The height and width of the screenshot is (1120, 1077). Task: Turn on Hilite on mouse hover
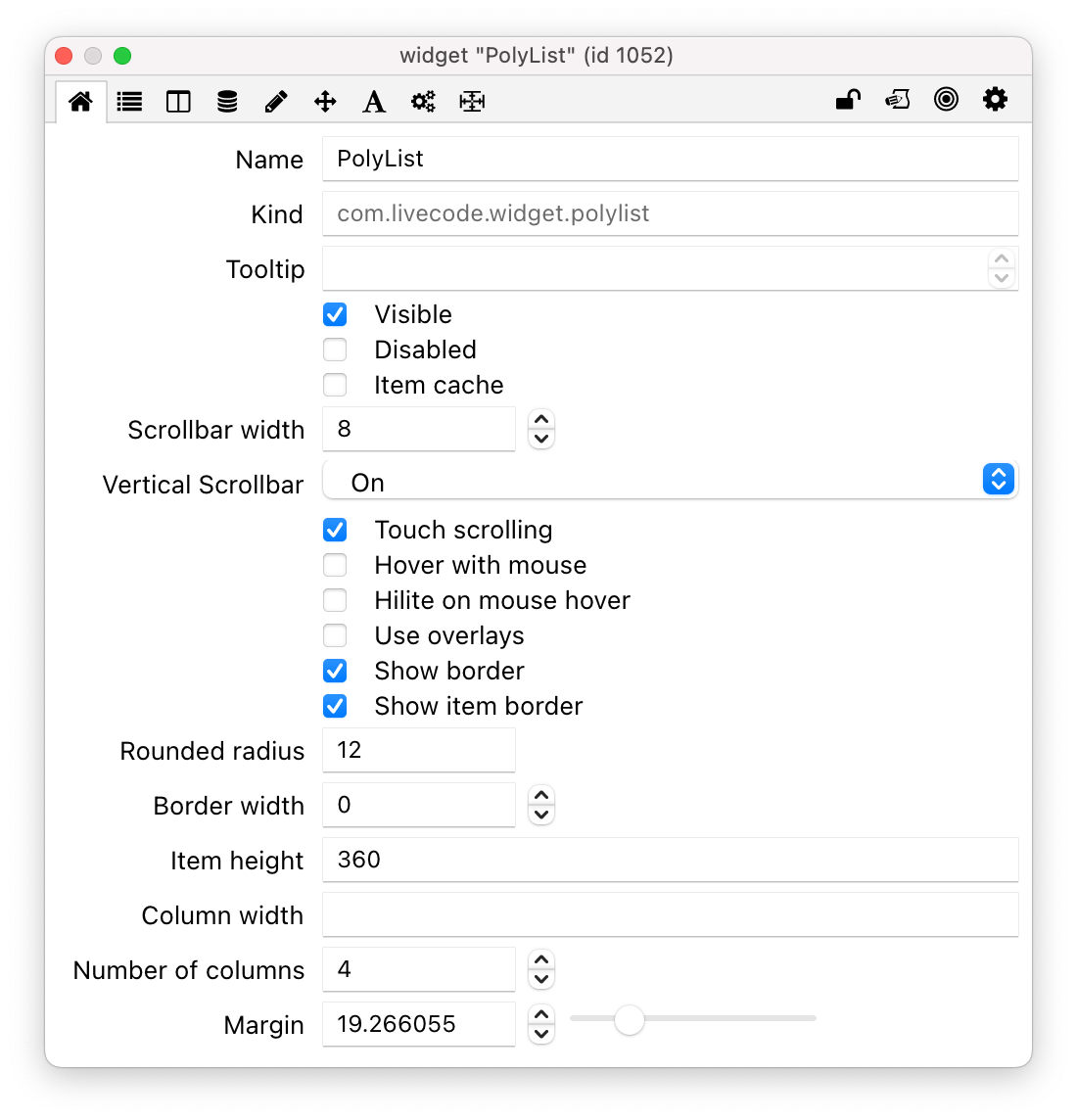335,600
